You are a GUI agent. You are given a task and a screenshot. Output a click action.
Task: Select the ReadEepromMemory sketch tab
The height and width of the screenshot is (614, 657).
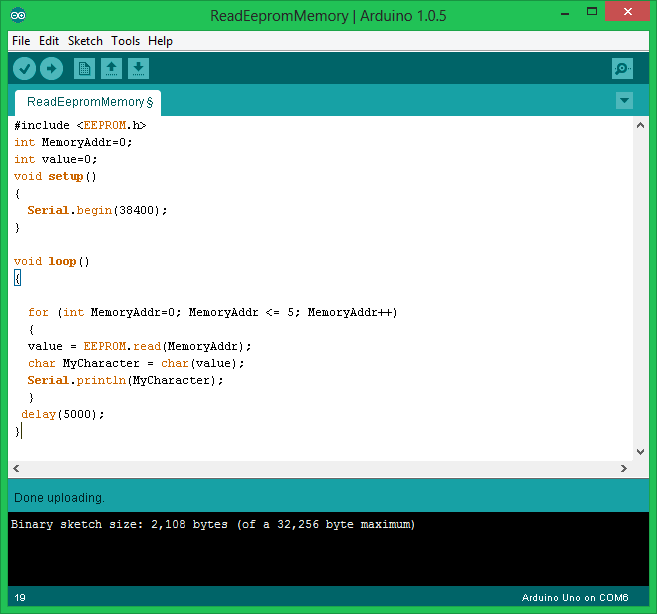88,102
